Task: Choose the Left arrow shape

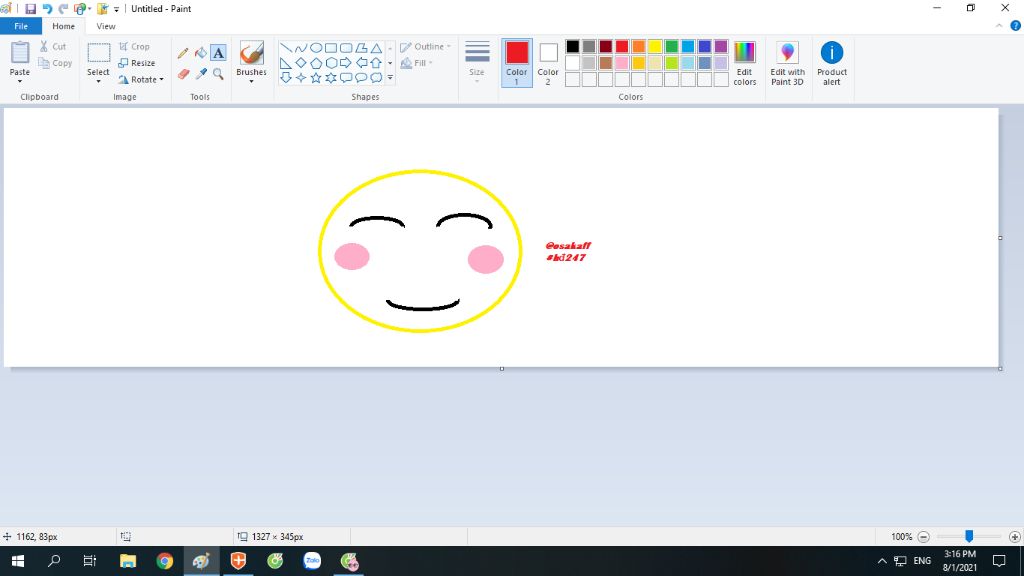Action: tap(361, 63)
